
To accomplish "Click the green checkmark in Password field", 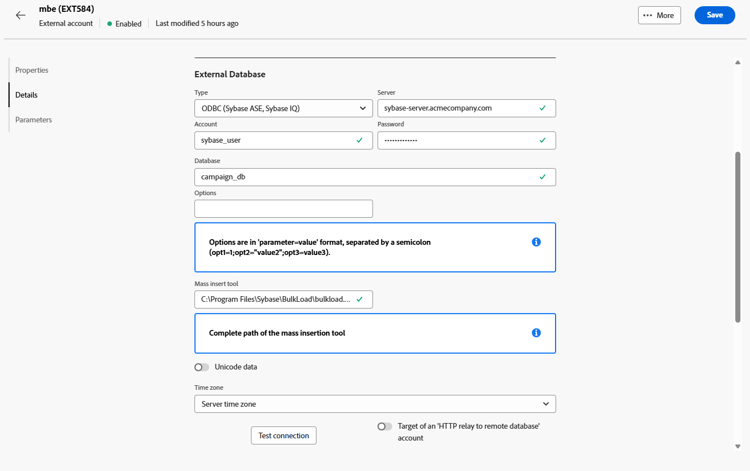I will 543,141.
